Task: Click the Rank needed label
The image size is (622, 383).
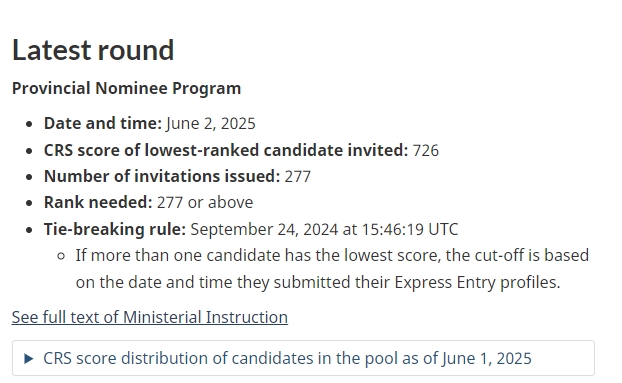Action: click(98, 203)
